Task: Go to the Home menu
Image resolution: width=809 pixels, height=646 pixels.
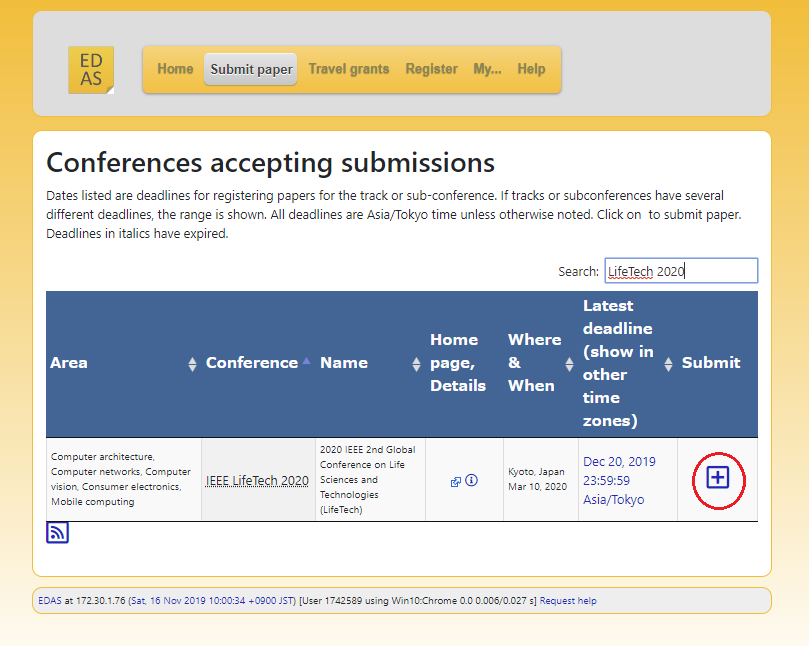Action: 175,69
